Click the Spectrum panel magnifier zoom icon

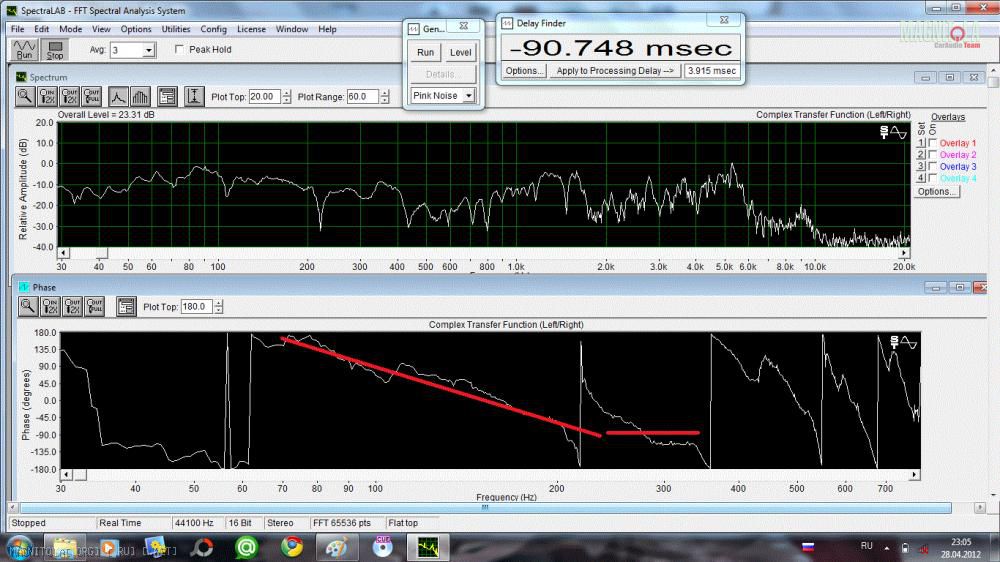(25, 97)
